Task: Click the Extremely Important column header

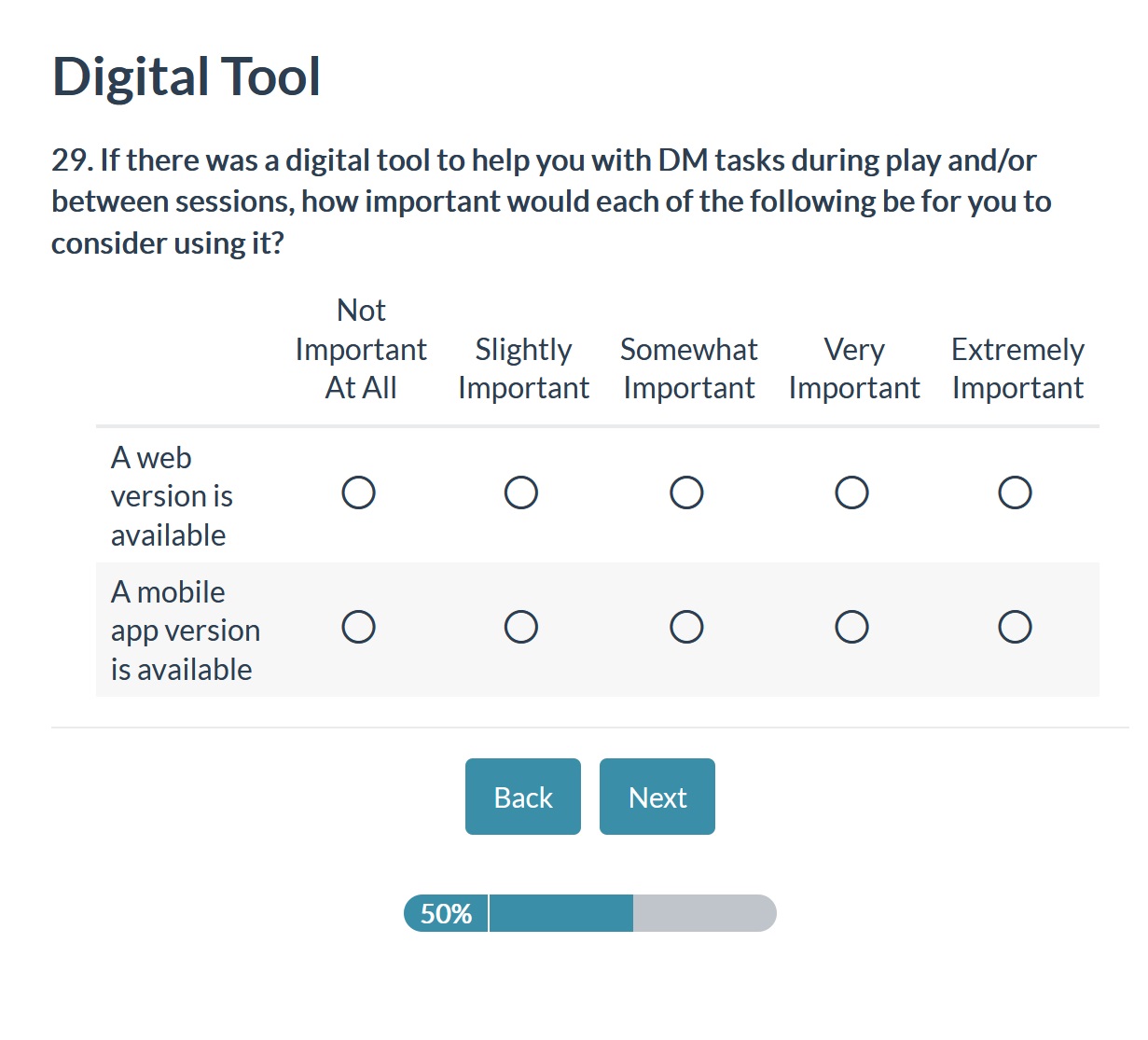Action: (1017, 368)
